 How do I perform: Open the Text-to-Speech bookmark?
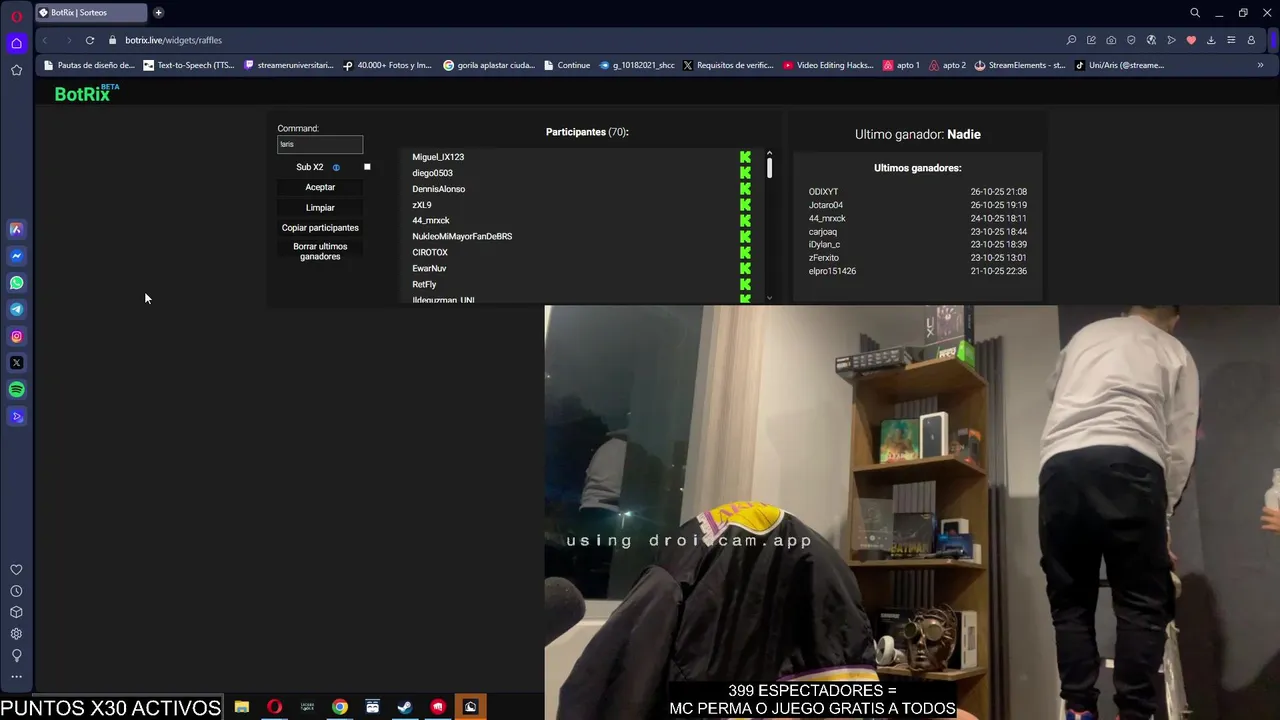(189, 65)
